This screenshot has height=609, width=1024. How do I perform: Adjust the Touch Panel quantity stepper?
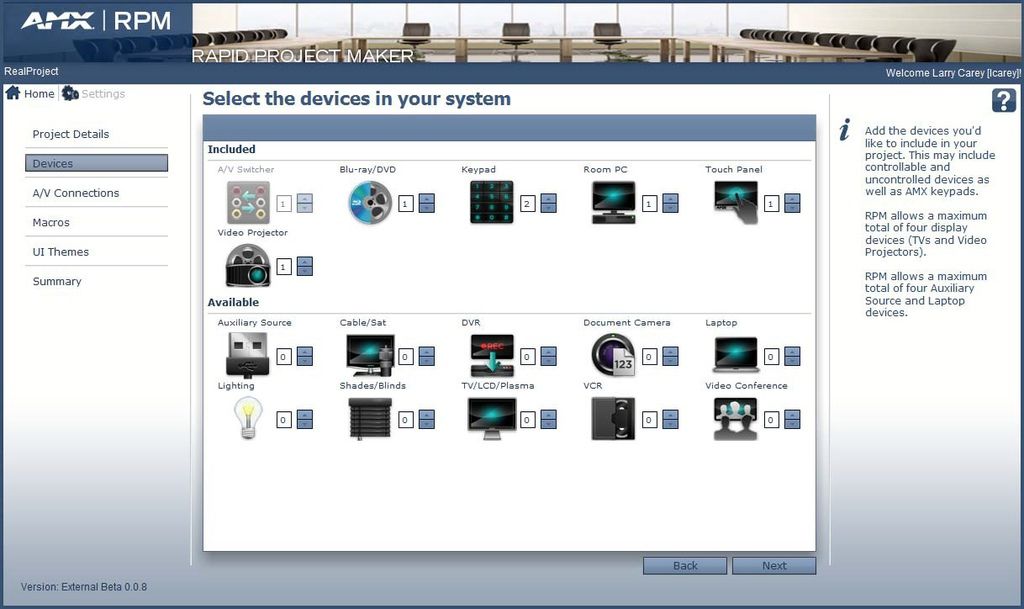pos(792,204)
